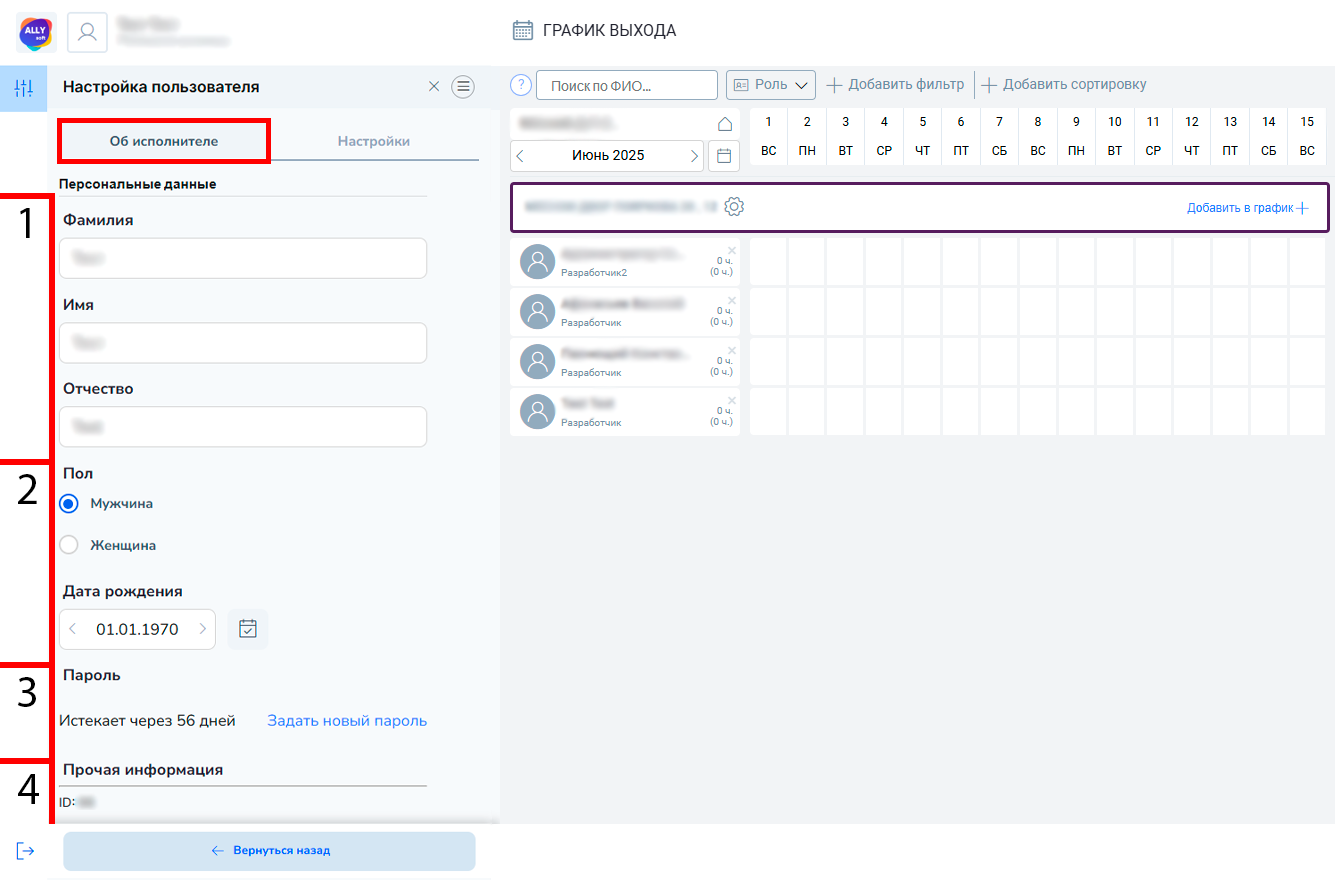Screen dimensions: 1335x880
Task: Select the Мужчина radio button
Action: tap(69, 504)
